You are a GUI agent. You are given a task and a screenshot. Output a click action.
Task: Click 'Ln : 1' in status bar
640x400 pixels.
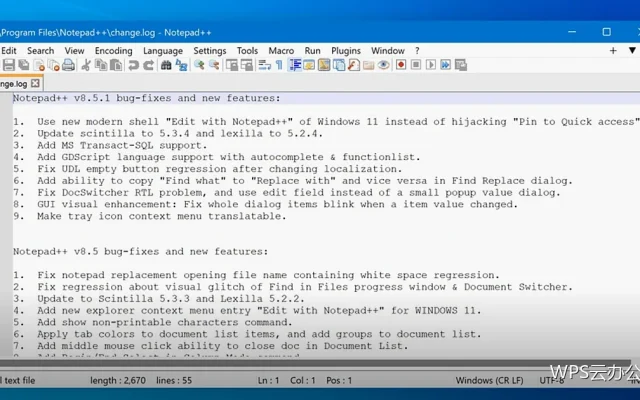pos(269,380)
